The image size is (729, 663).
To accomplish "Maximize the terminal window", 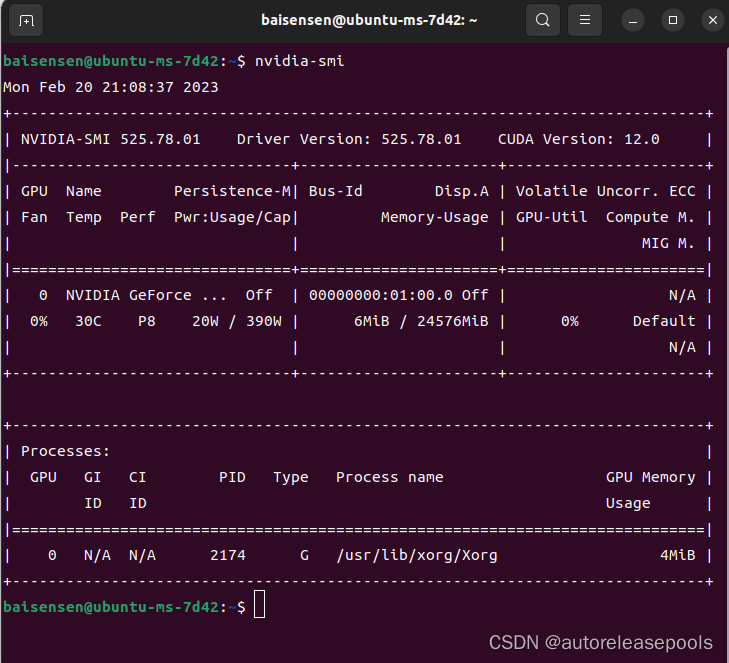I will click(x=673, y=20).
